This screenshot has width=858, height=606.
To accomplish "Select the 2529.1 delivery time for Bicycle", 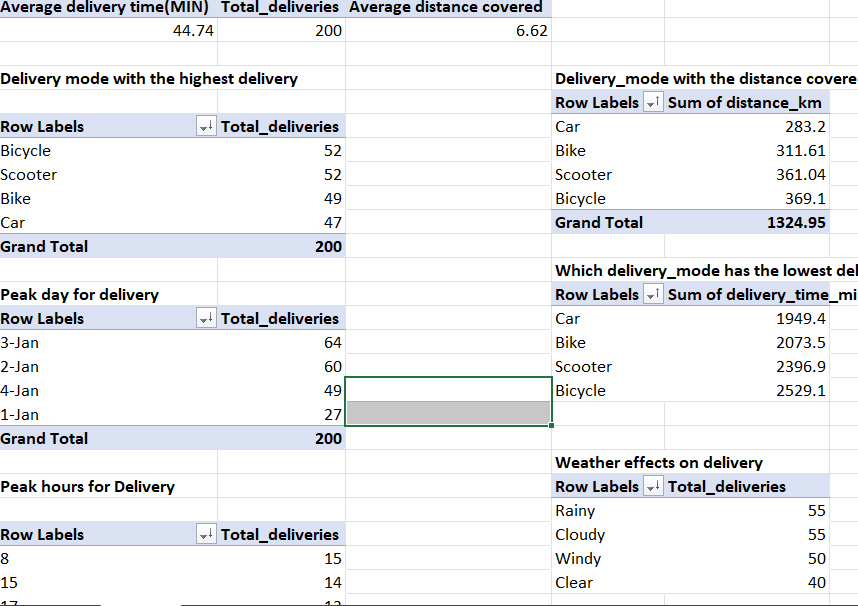I will pos(747,391).
